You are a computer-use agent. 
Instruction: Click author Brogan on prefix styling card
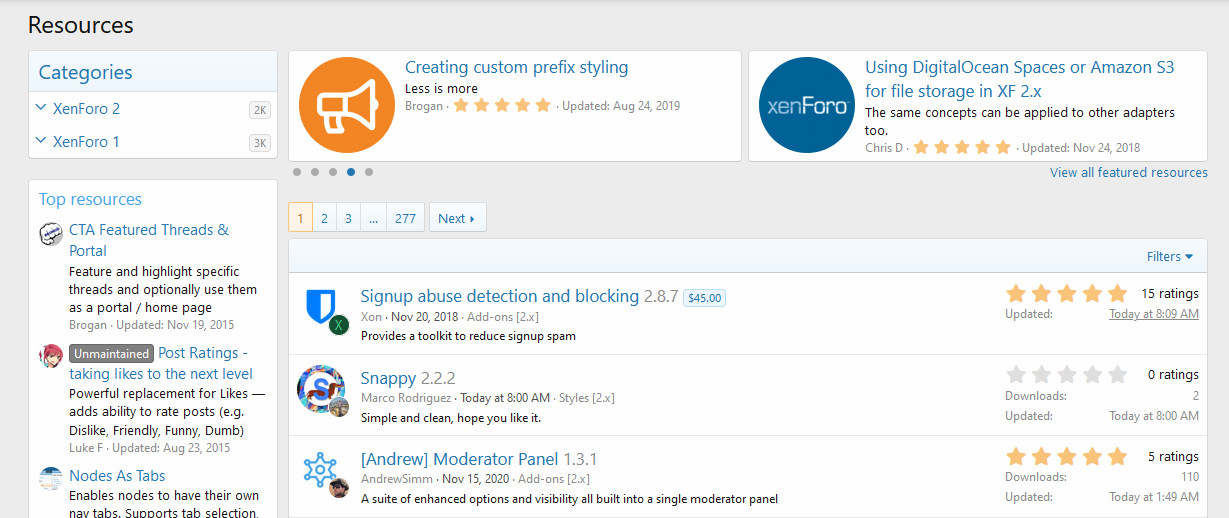(424, 106)
